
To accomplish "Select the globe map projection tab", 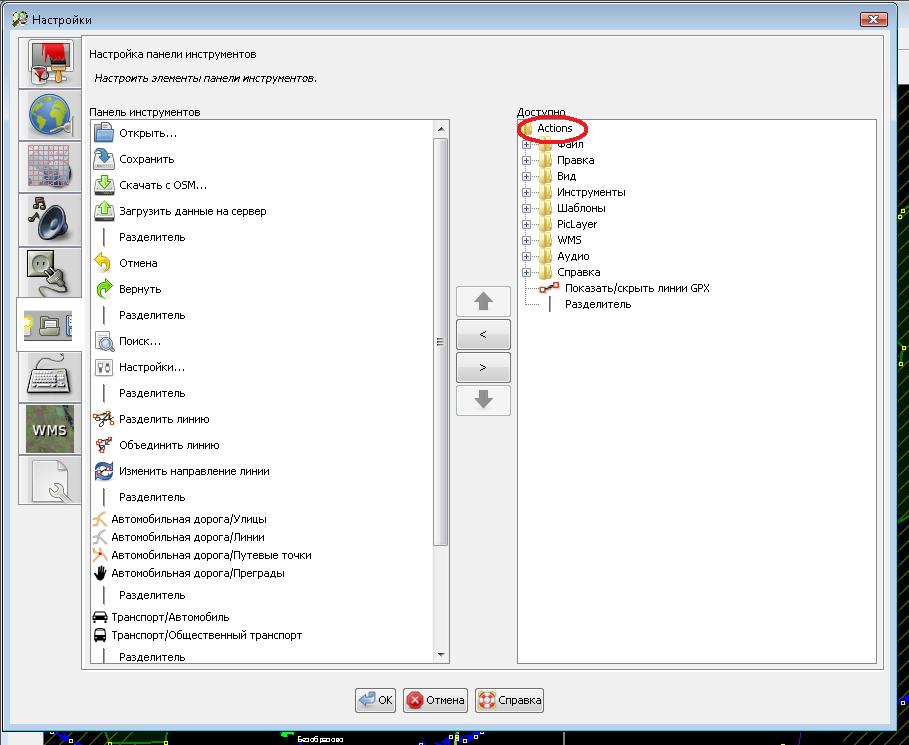I will (49, 117).
